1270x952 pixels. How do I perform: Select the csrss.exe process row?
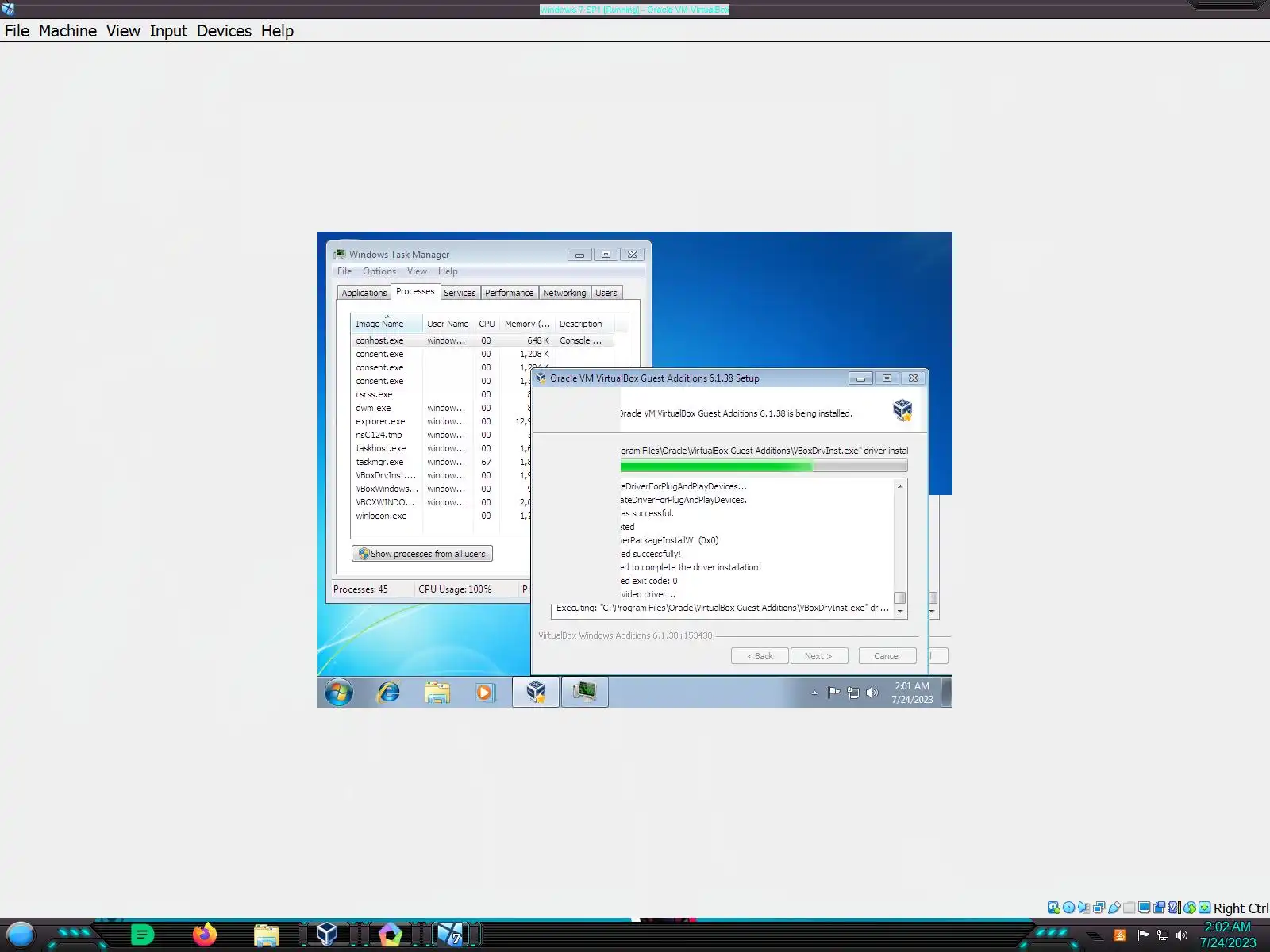tap(441, 394)
